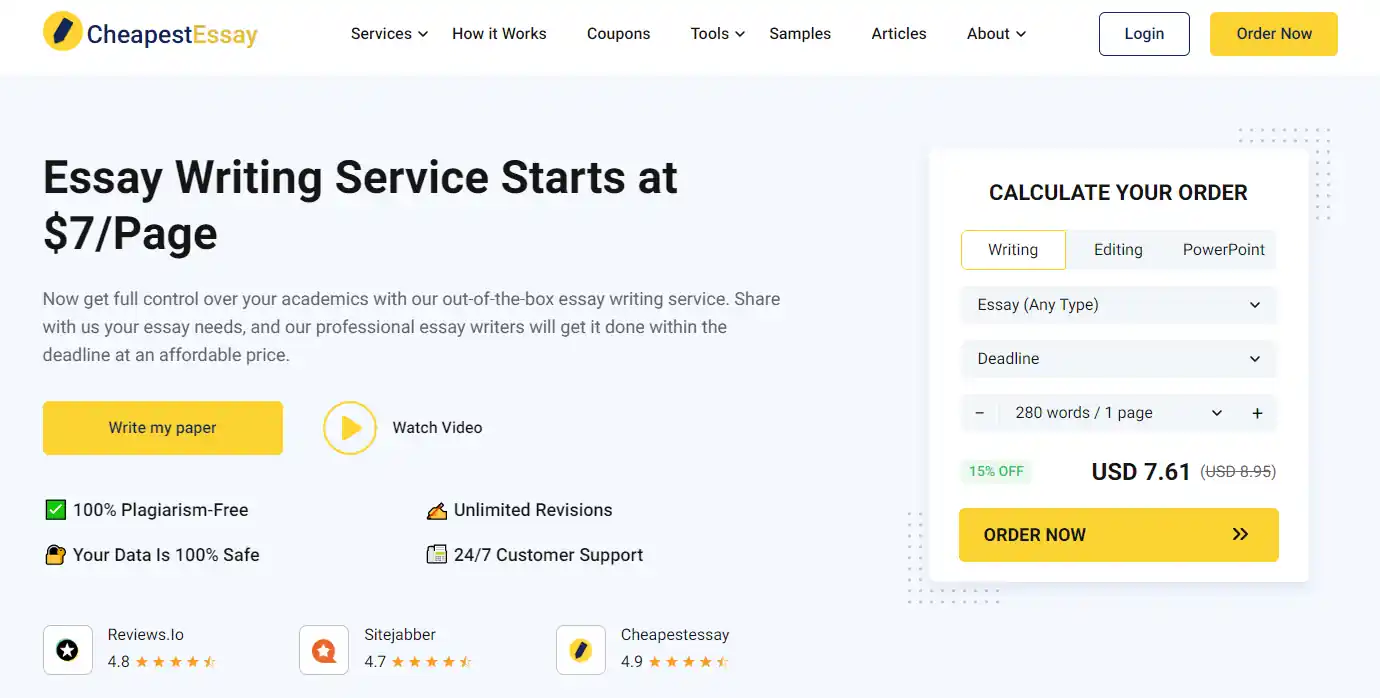Click the Reviews.Io star badge icon
The image size is (1380, 698).
tap(67, 650)
